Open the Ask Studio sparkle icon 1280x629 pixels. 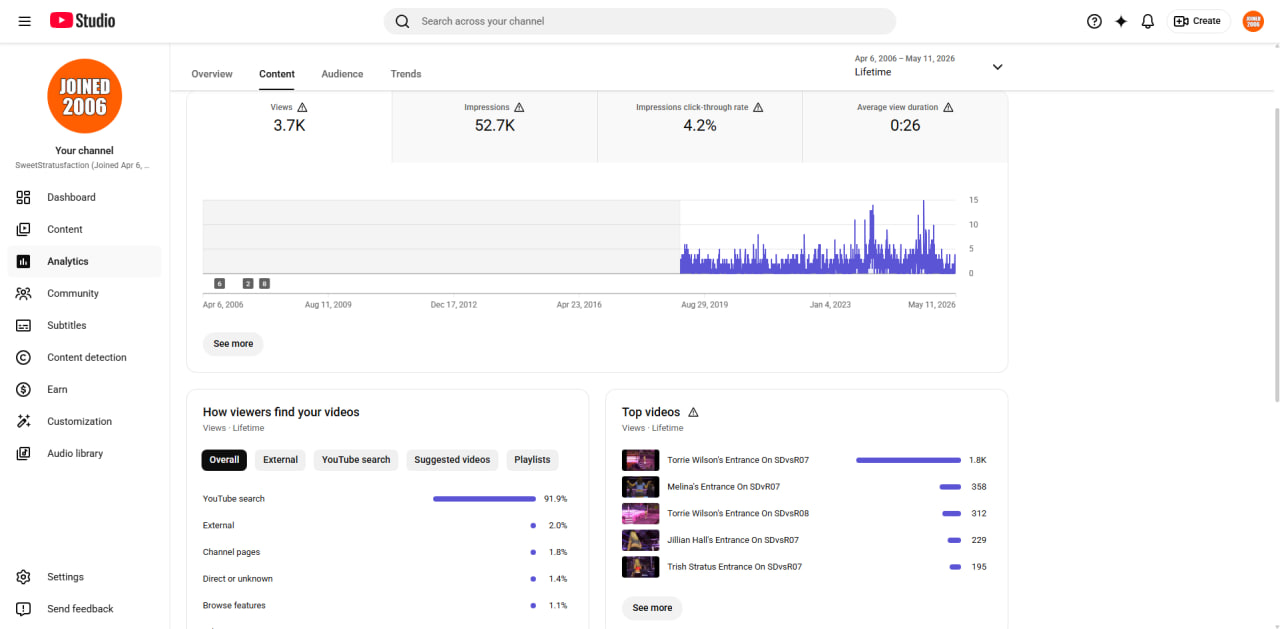pos(1121,21)
